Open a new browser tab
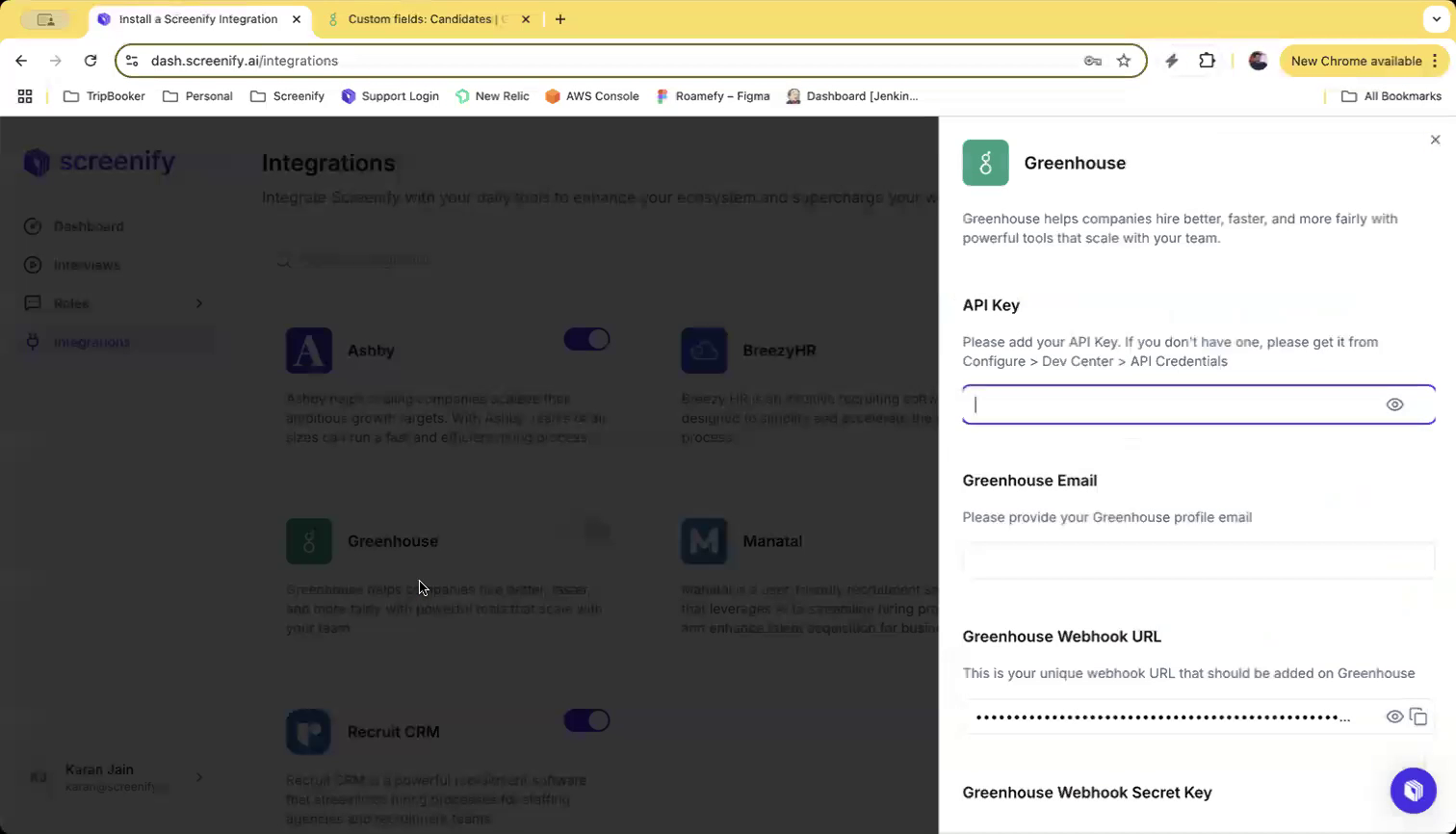1456x834 pixels. 560,19
